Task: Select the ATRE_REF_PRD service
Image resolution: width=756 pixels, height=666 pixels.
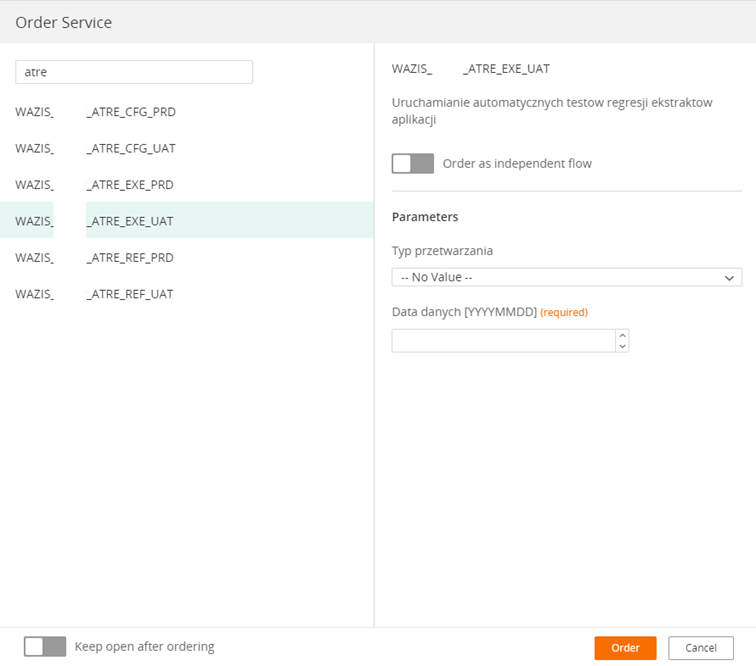Action: (x=187, y=258)
